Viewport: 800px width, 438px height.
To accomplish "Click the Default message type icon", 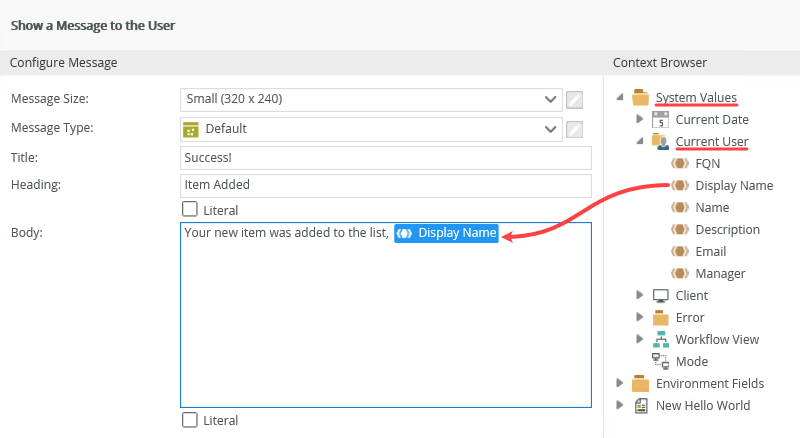I will tap(191, 130).
